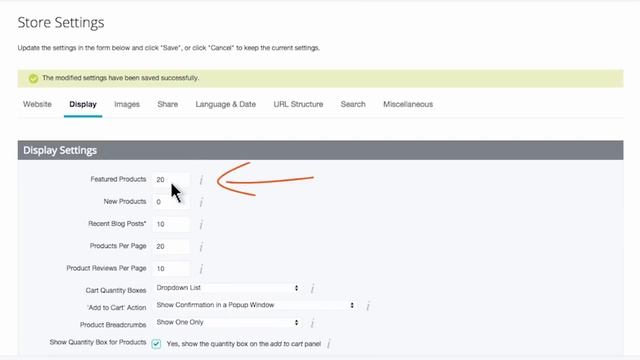Open the Share tab
The height and width of the screenshot is (360, 640).
coord(167,104)
